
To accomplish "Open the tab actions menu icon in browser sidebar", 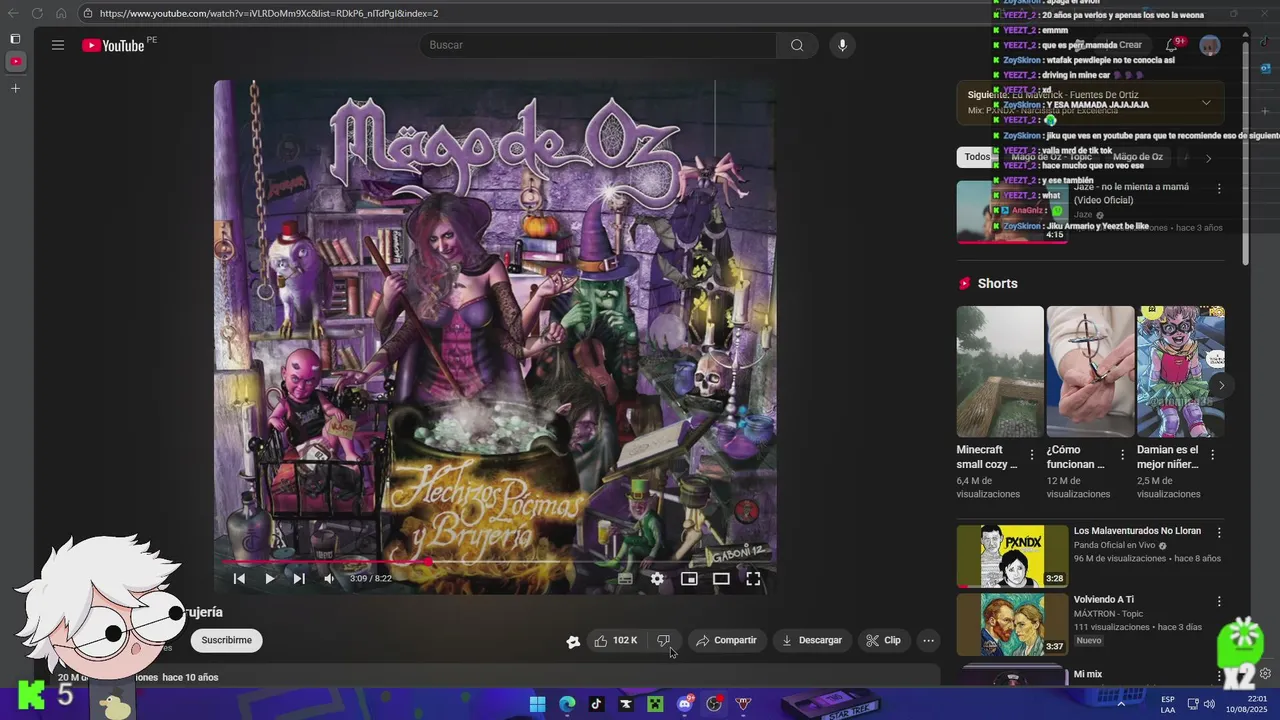I will coord(15,39).
